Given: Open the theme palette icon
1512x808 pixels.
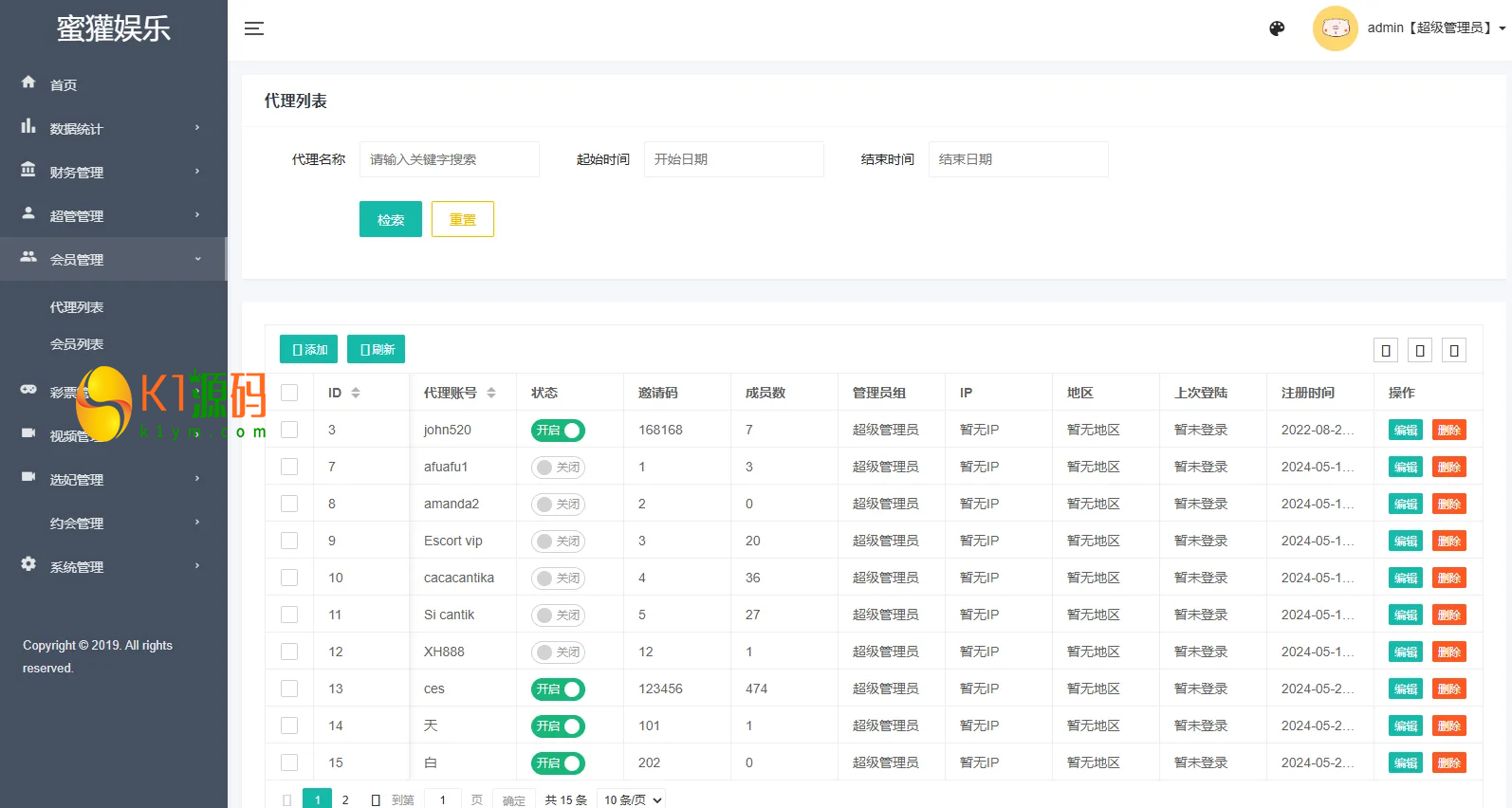Looking at the screenshot, I should pos(1277,28).
